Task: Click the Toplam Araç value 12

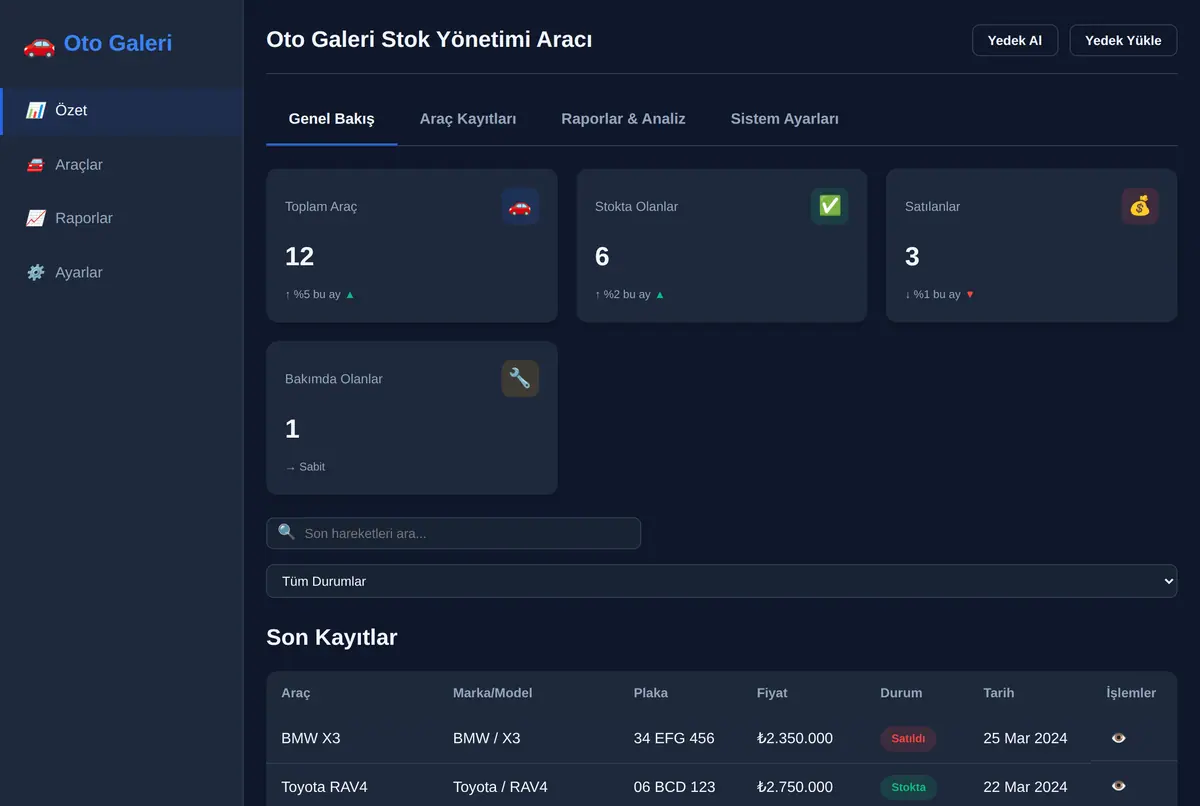Action: [x=300, y=257]
